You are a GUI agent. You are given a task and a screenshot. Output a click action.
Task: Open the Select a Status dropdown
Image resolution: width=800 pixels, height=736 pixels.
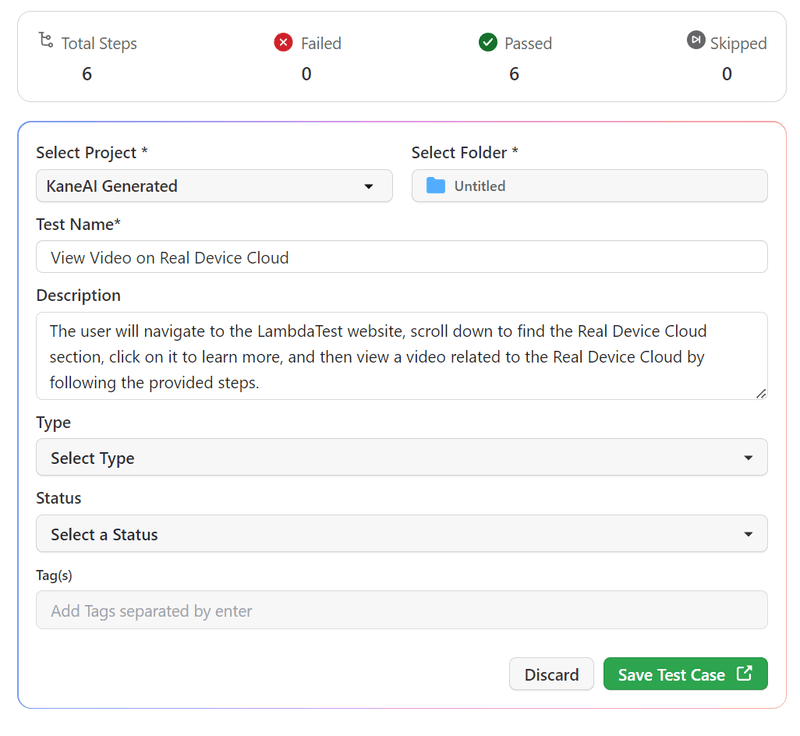(x=402, y=533)
